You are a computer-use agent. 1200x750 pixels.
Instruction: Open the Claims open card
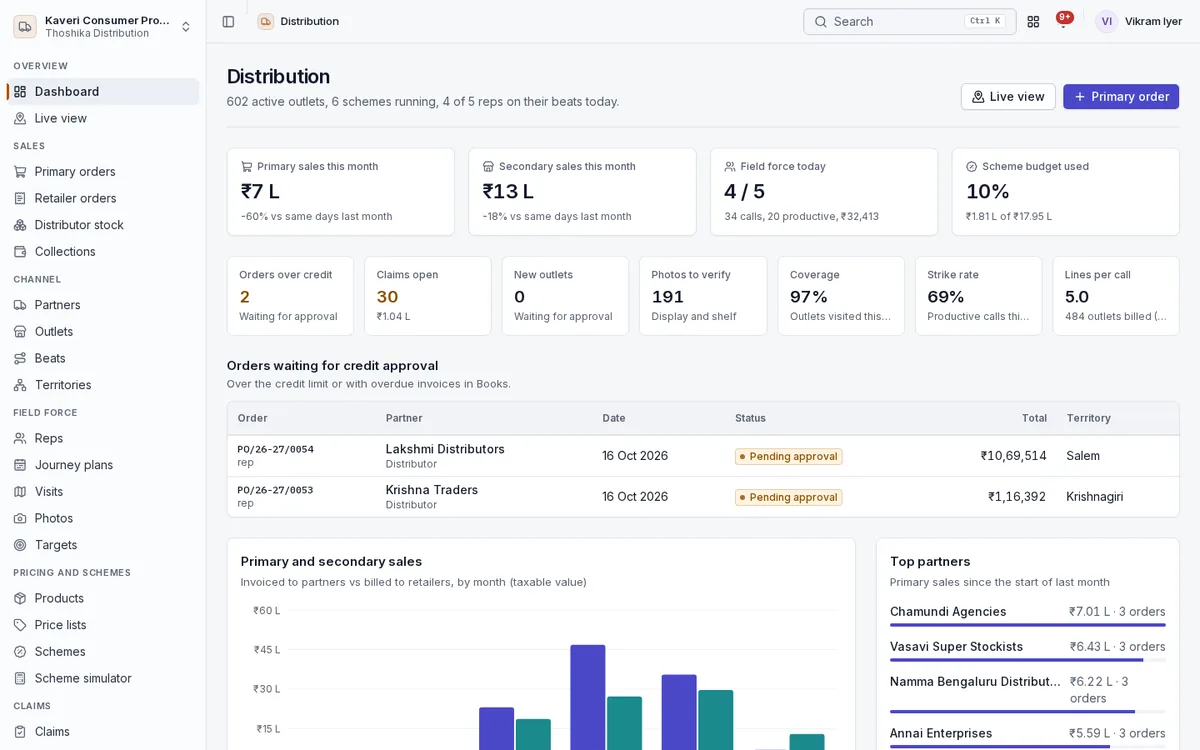click(x=427, y=296)
